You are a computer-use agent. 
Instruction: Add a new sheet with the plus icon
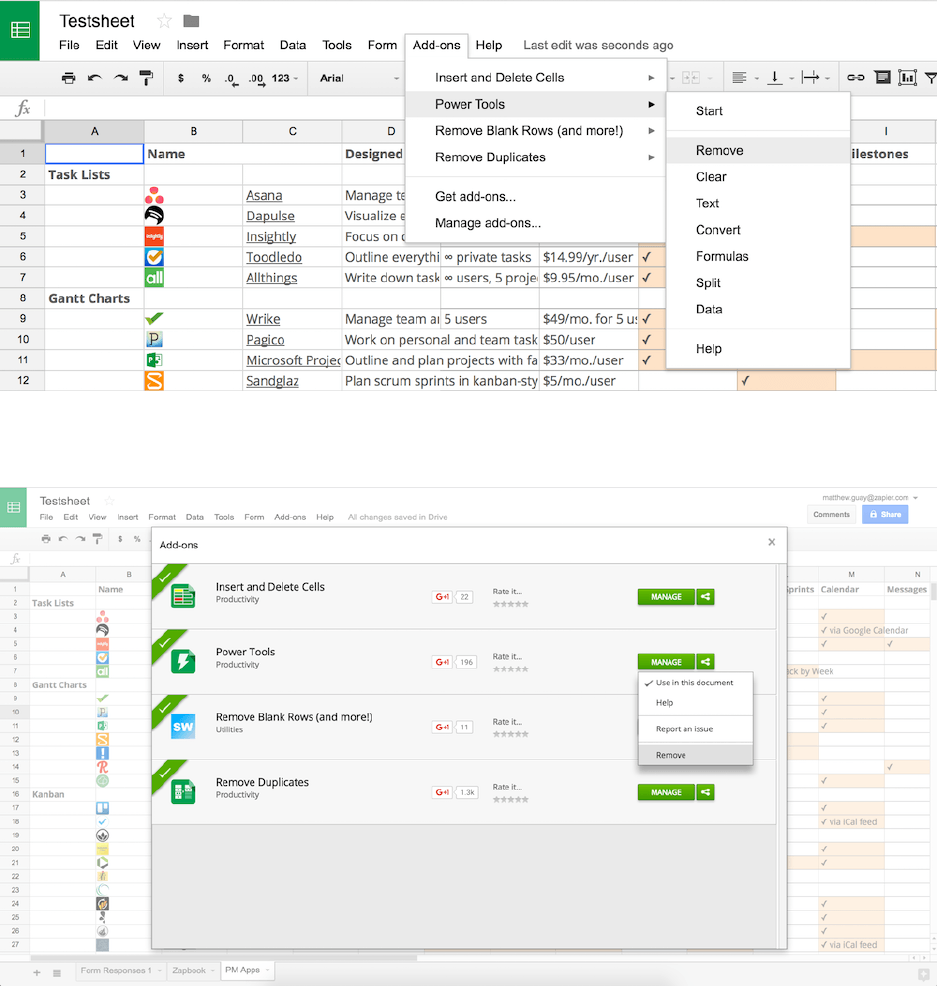pos(36,973)
